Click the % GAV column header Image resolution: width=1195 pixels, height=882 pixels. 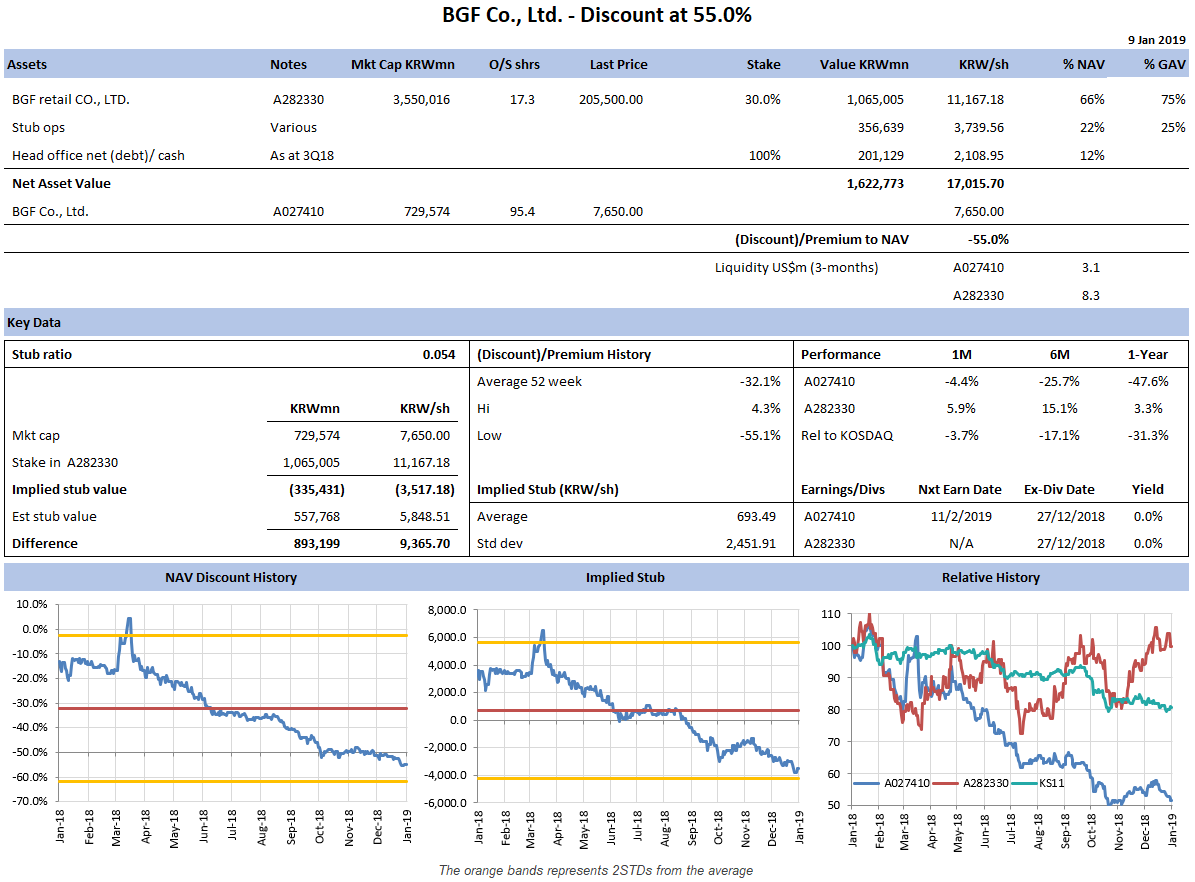(x=1164, y=64)
